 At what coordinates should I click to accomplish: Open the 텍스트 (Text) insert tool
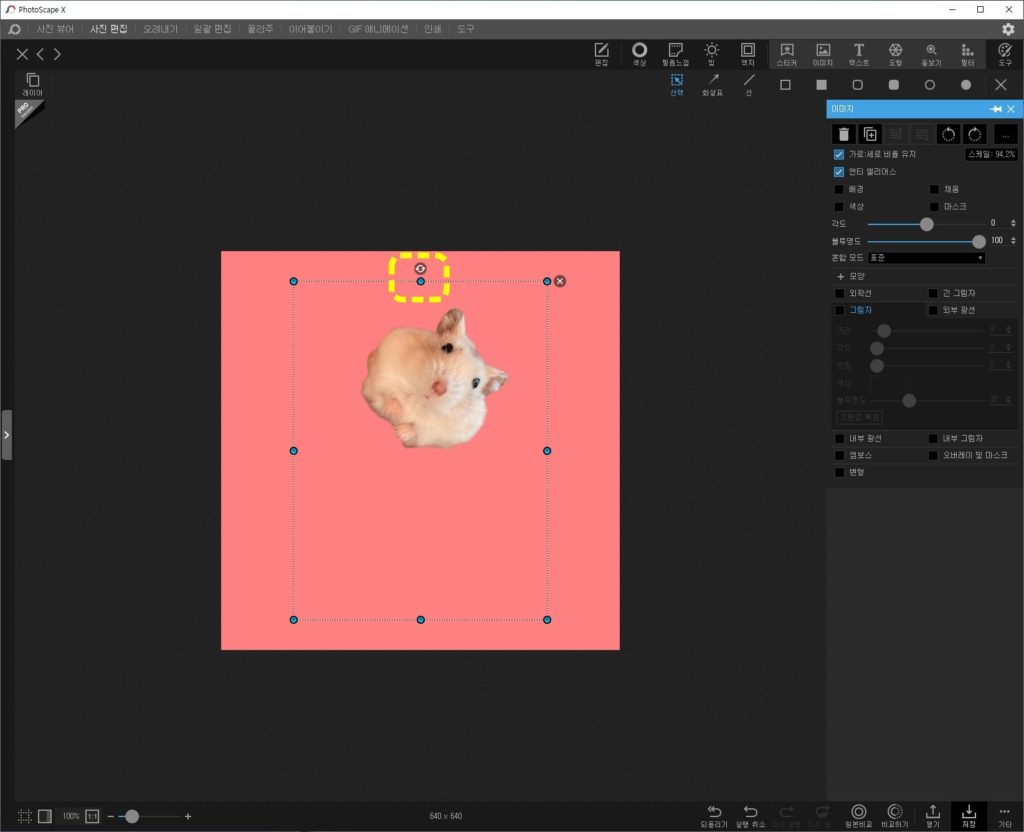(859, 54)
